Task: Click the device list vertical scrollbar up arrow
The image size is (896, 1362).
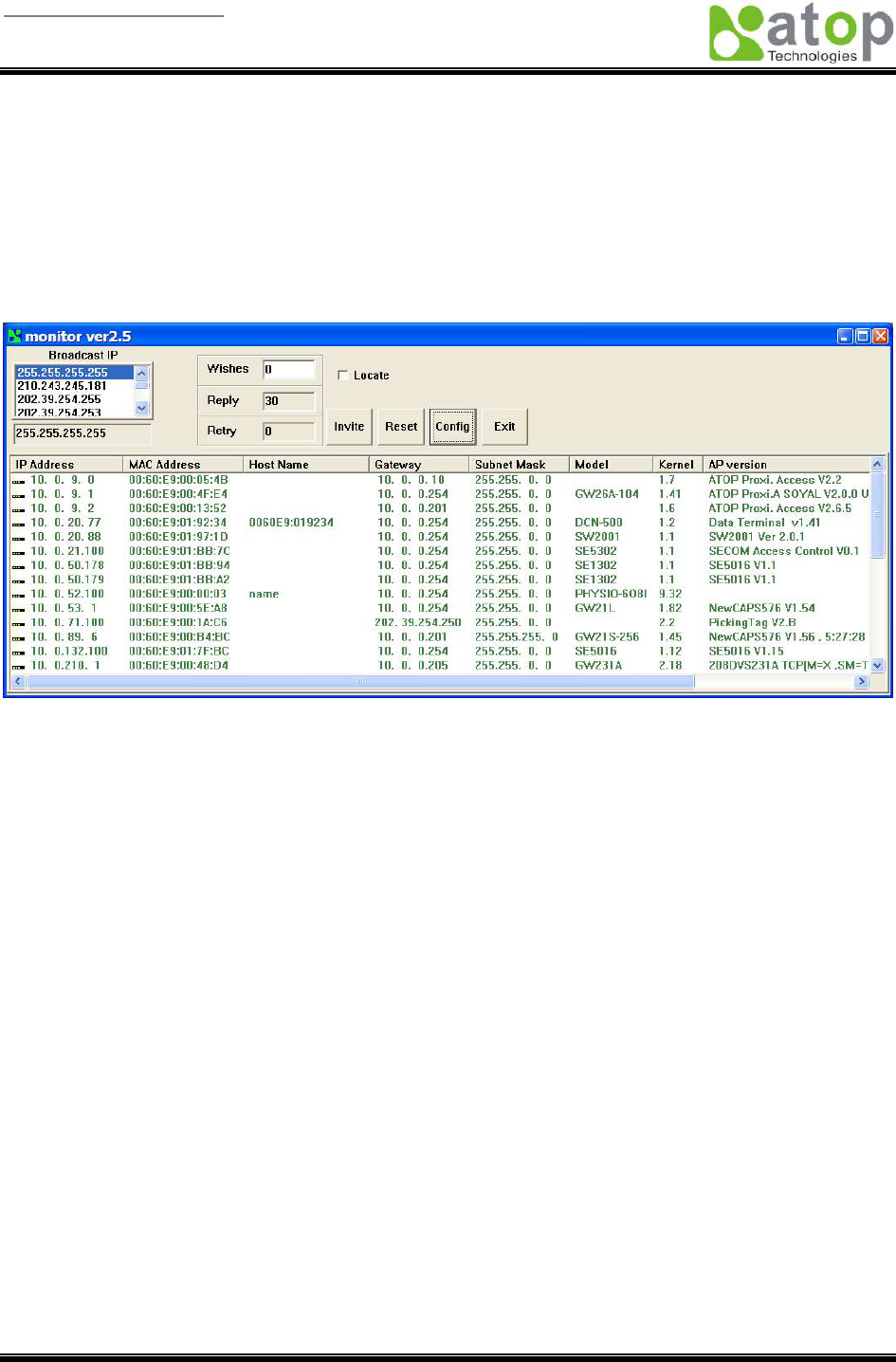Action: pos(877,465)
